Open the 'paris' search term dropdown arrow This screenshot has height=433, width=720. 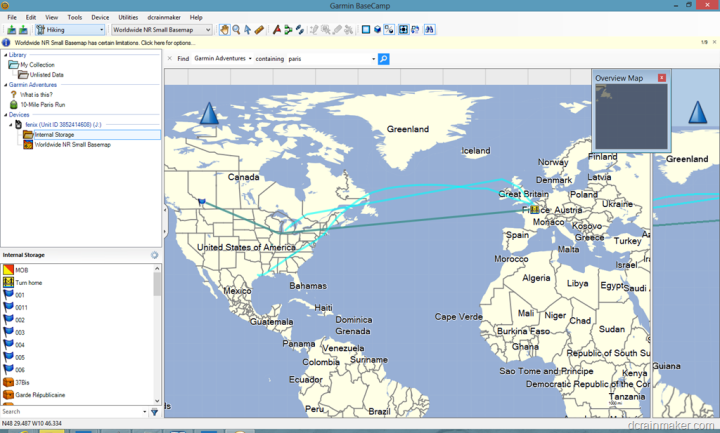click(x=373, y=59)
